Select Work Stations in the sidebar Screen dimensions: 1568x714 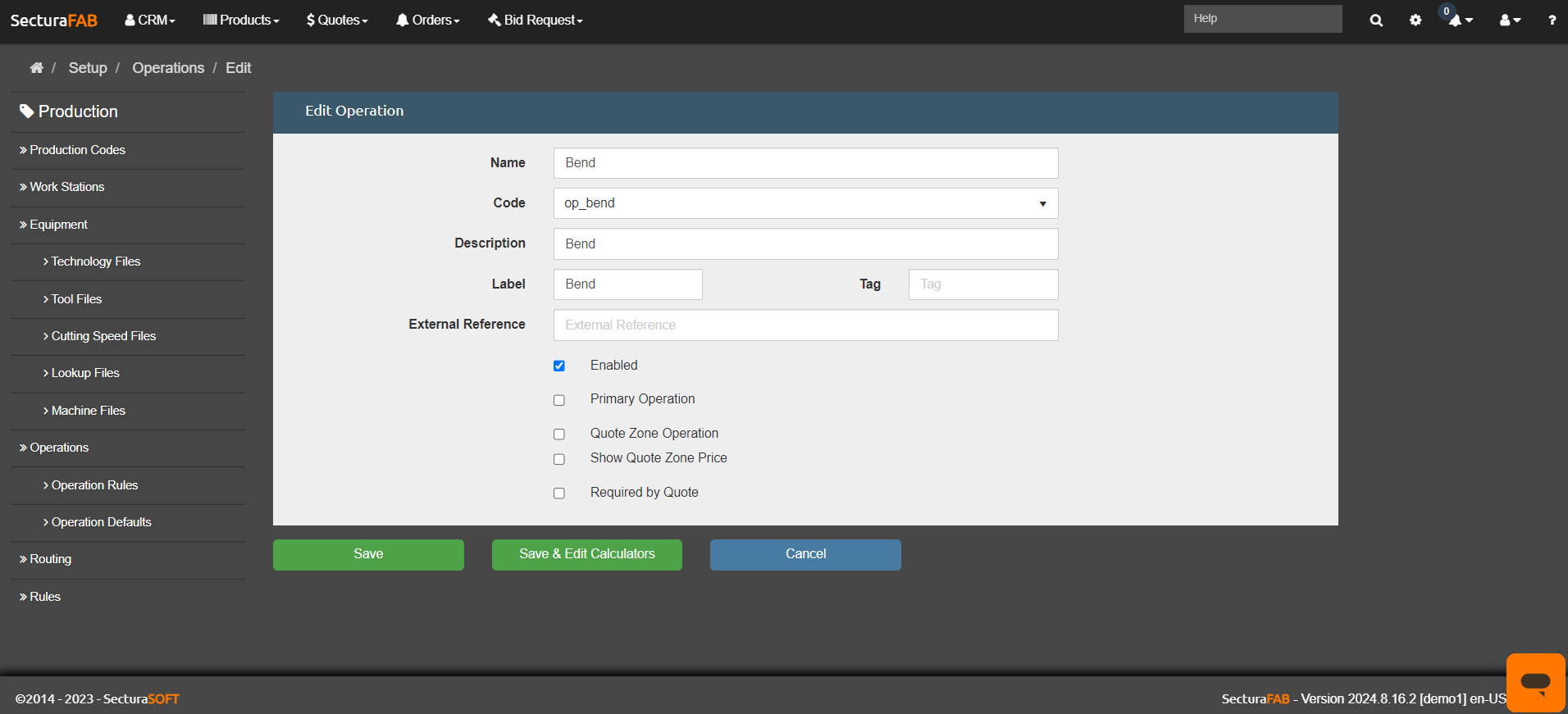[67, 187]
